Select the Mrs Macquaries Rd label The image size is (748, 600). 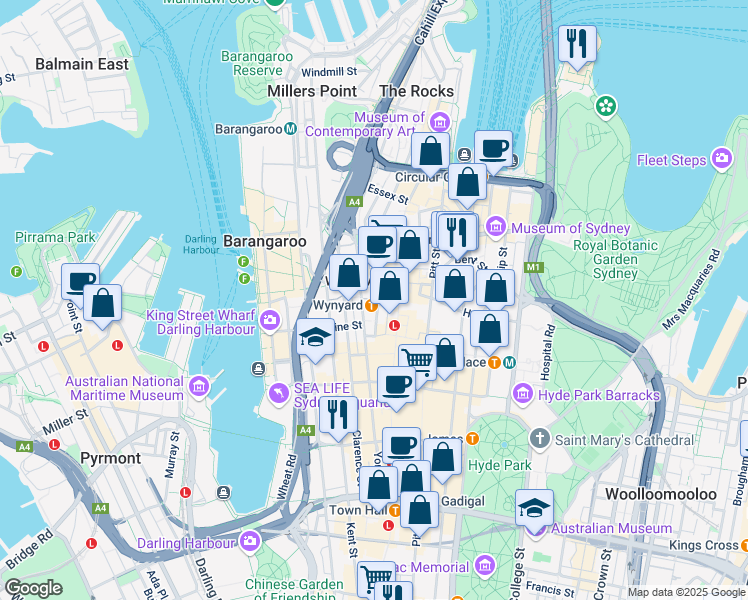(691, 290)
